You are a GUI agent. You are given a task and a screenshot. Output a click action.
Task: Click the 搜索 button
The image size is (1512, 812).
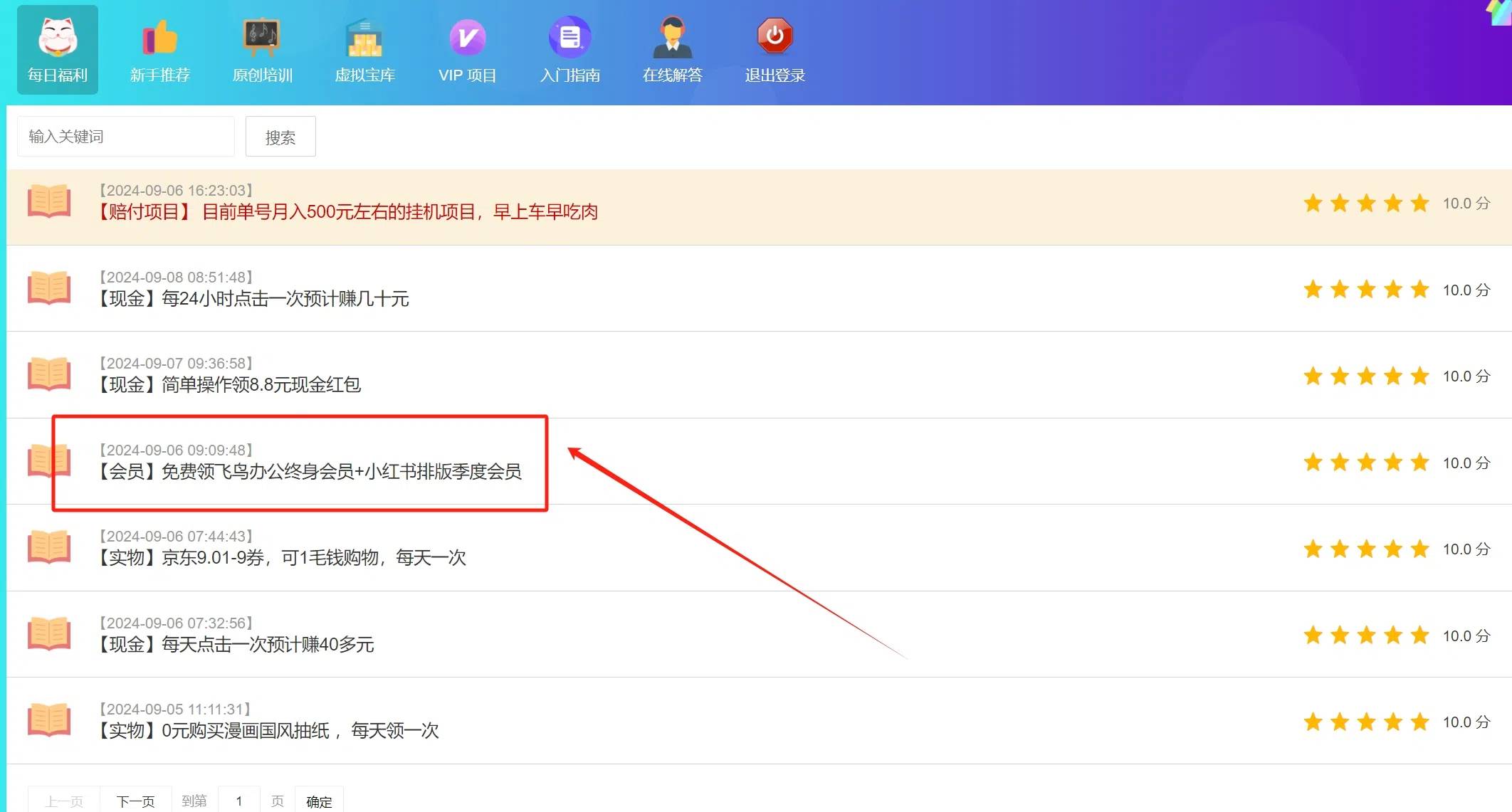pyautogui.click(x=280, y=137)
